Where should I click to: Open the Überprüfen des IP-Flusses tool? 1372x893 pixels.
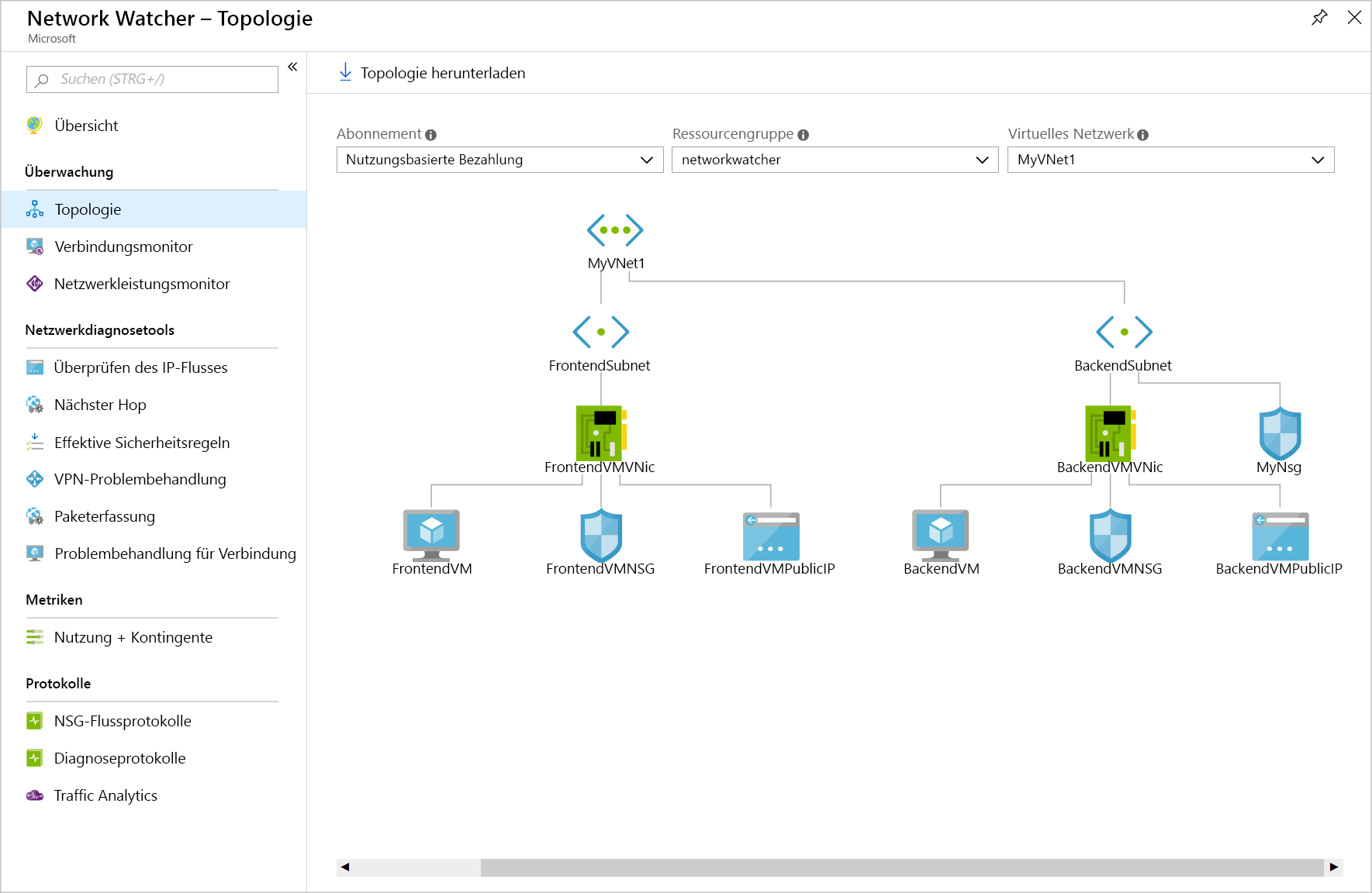click(x=140, y=367)
